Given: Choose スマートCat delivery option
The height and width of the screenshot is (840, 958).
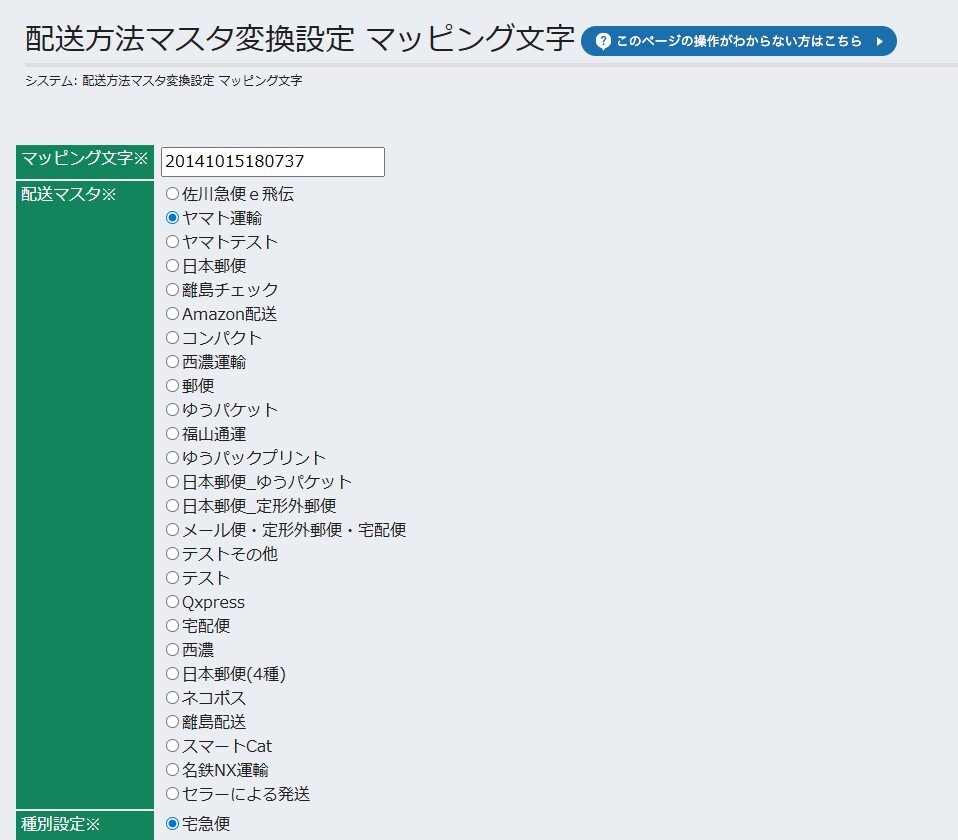Looking at the screenshot, I should pos(172,746).
